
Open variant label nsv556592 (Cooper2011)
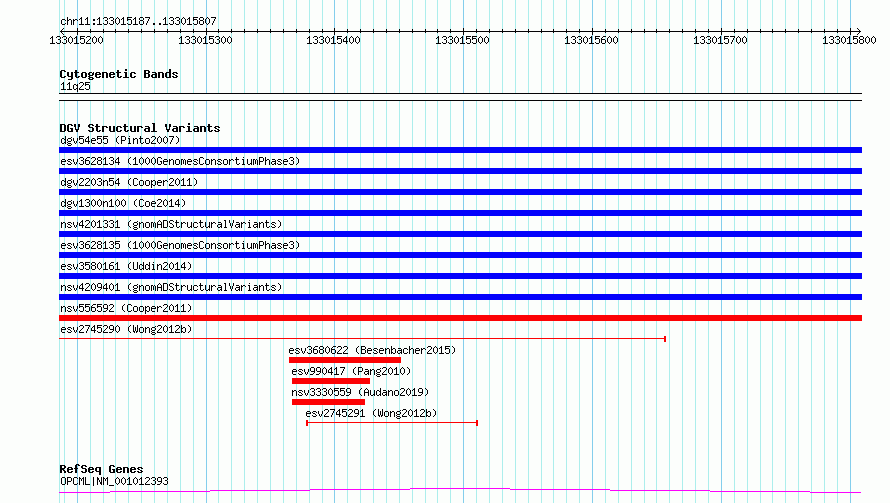126,308
